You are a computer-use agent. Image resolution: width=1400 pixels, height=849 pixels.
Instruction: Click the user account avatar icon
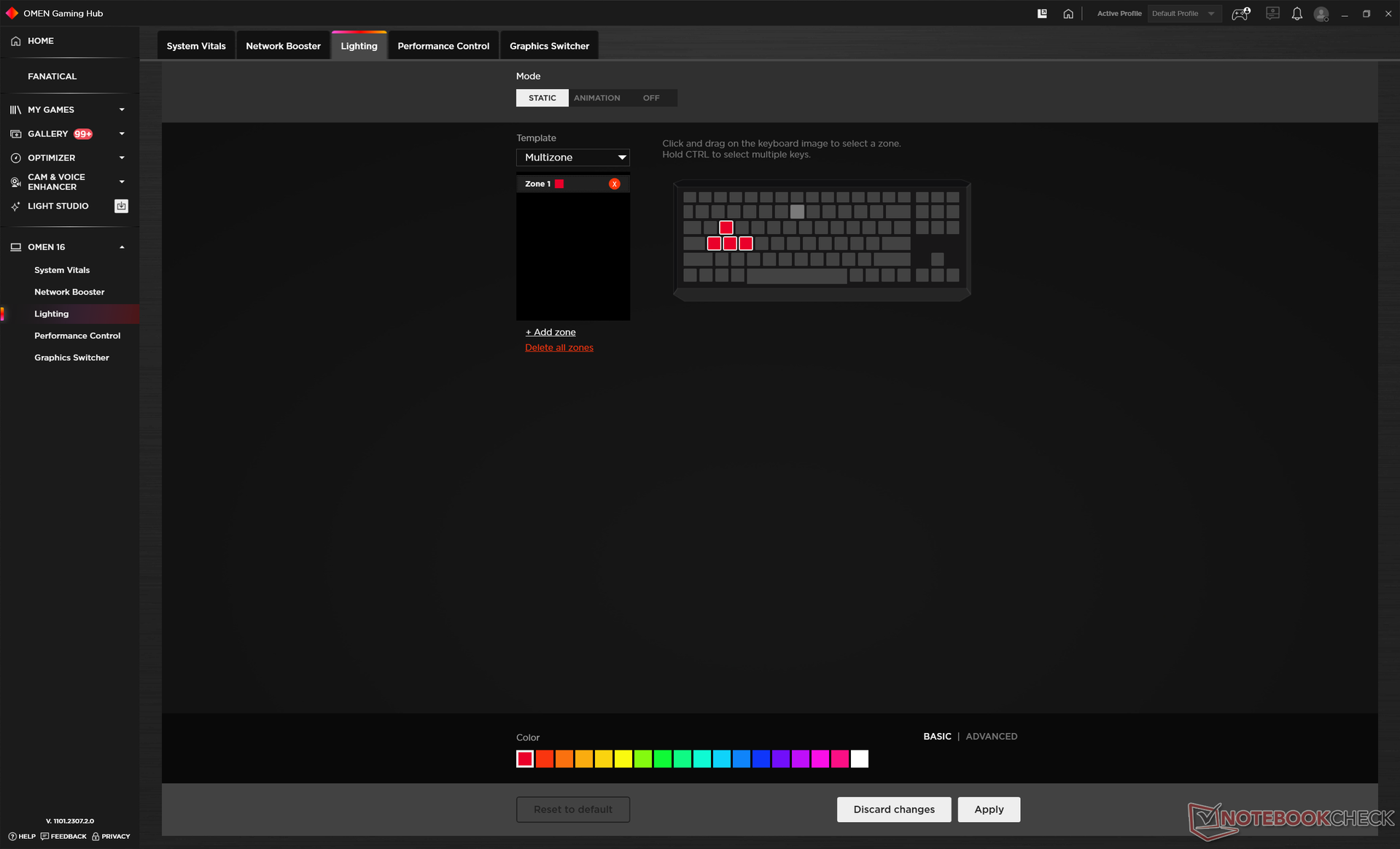(1321, 14)
